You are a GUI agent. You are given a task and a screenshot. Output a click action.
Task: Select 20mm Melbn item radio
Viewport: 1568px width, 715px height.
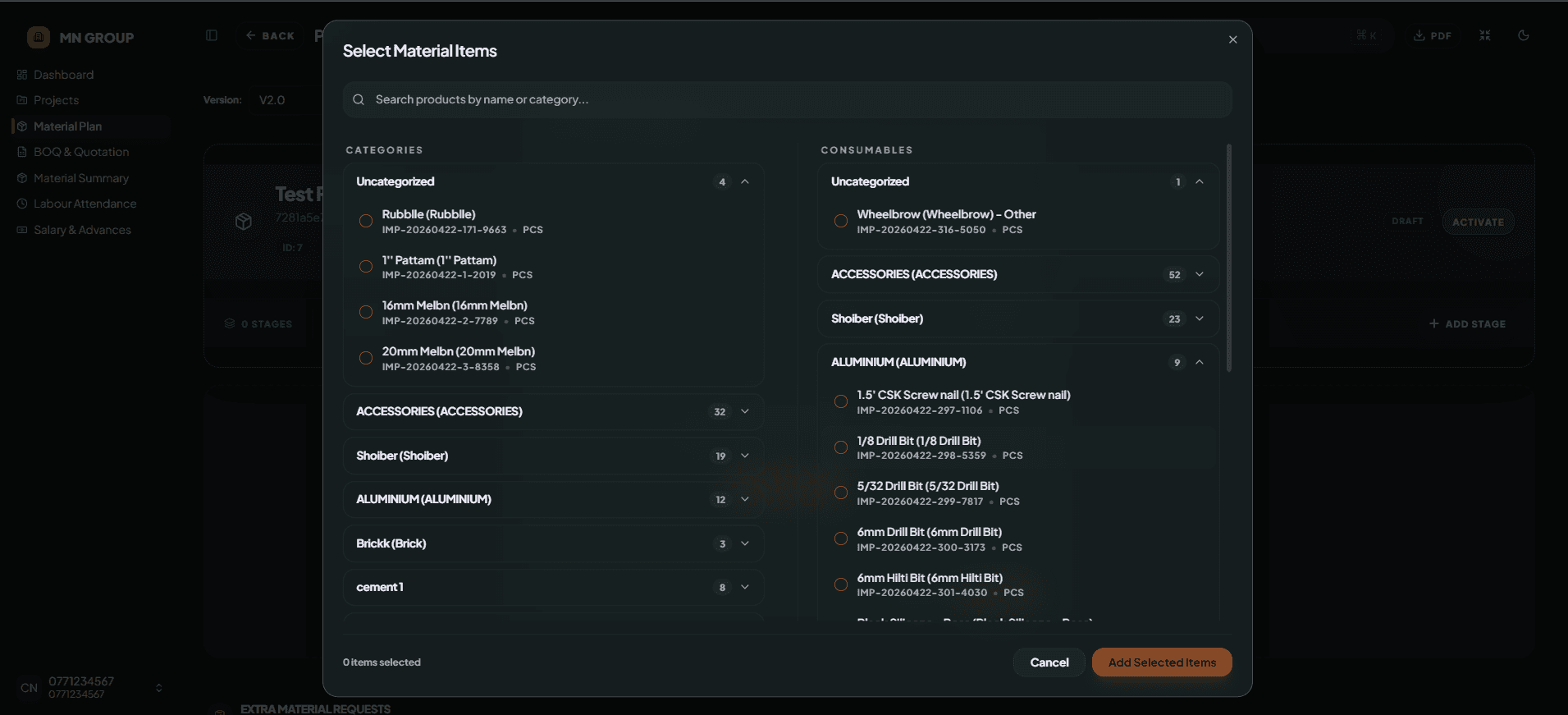pos(366,358)
